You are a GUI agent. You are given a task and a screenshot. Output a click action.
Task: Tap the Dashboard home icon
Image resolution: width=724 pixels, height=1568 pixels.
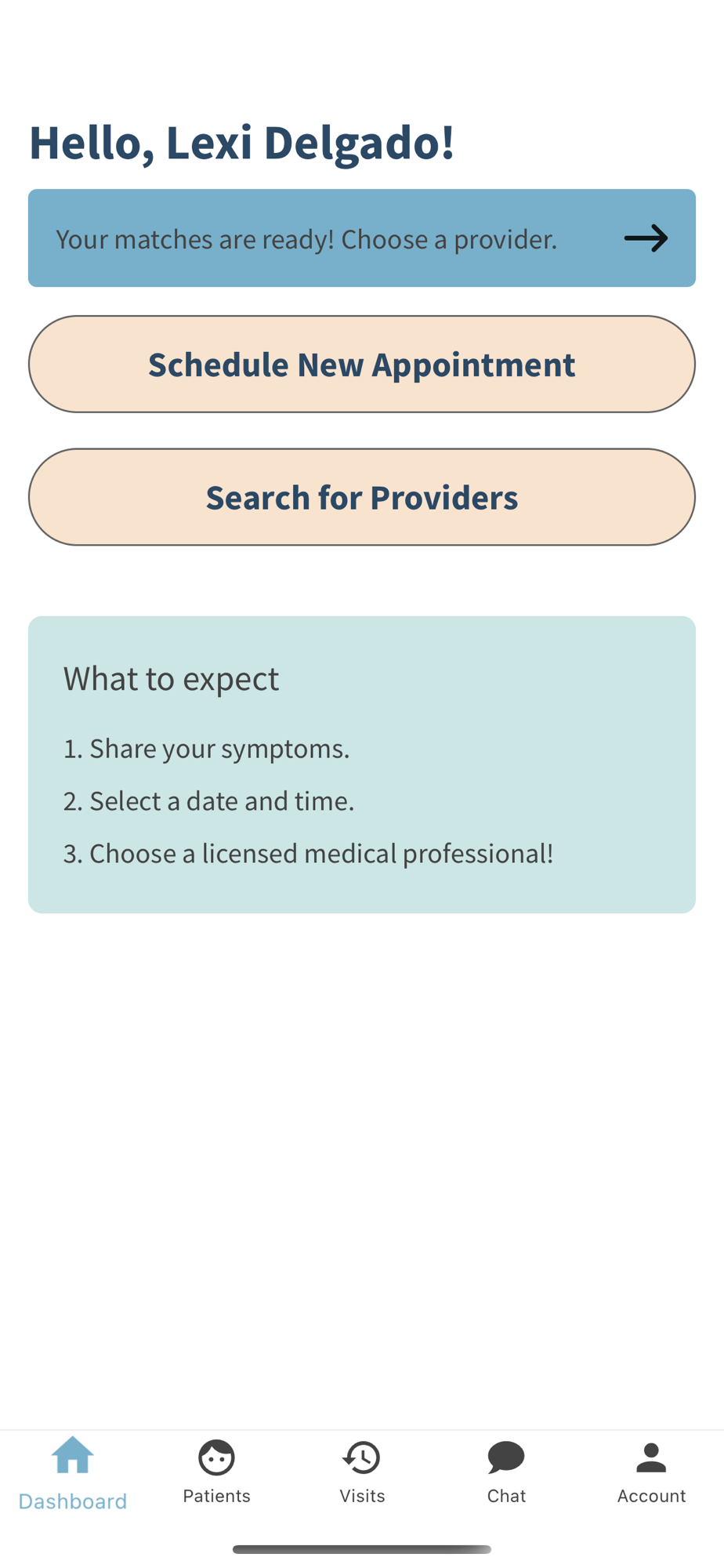click(x=73, y=1455)
